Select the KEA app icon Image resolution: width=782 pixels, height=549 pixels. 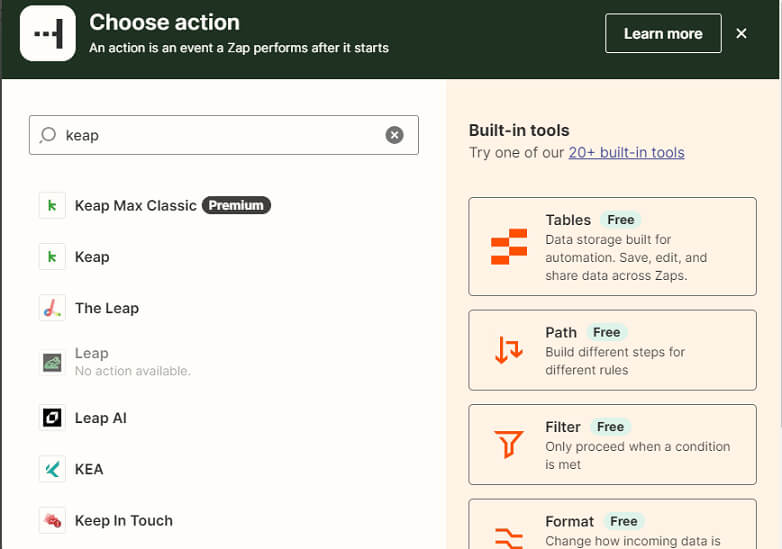pos(52,469)
